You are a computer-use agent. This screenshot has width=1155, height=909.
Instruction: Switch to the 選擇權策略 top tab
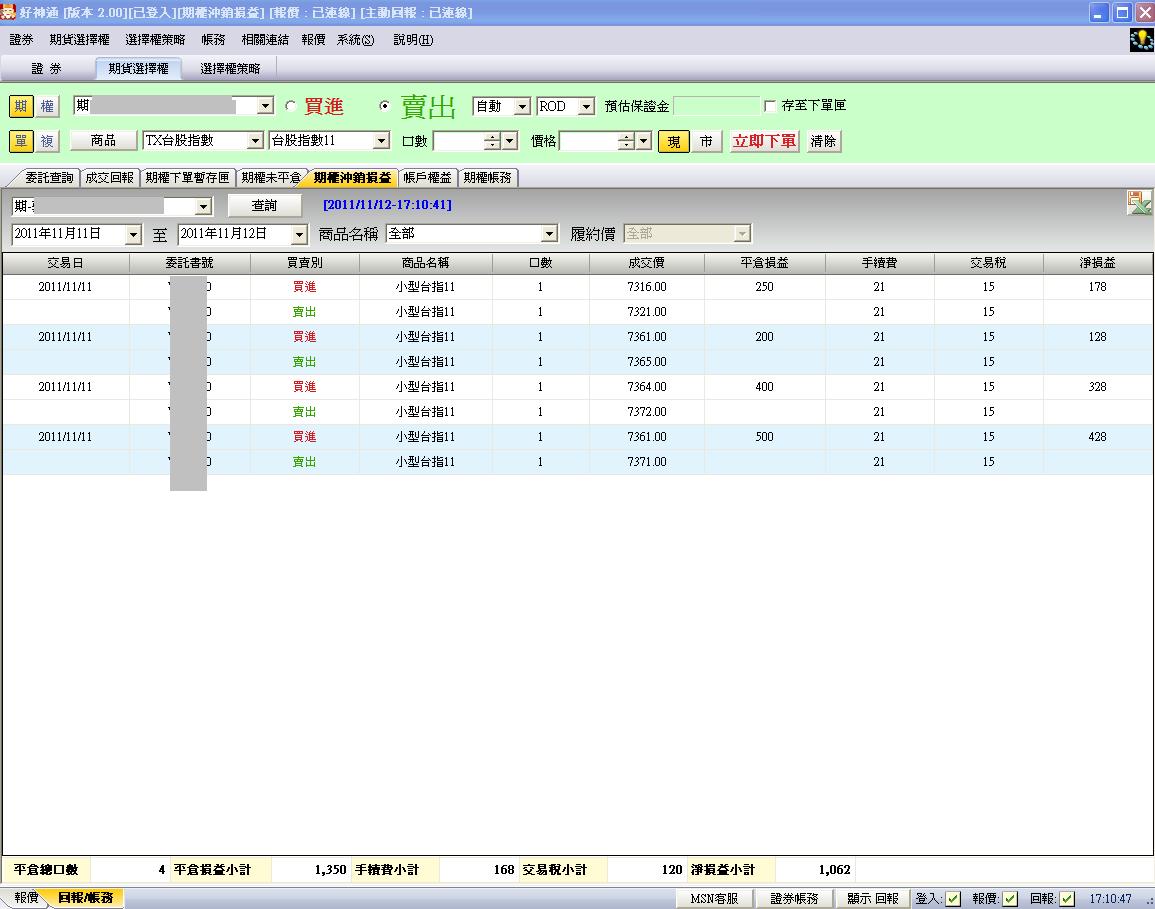[231, 69]
